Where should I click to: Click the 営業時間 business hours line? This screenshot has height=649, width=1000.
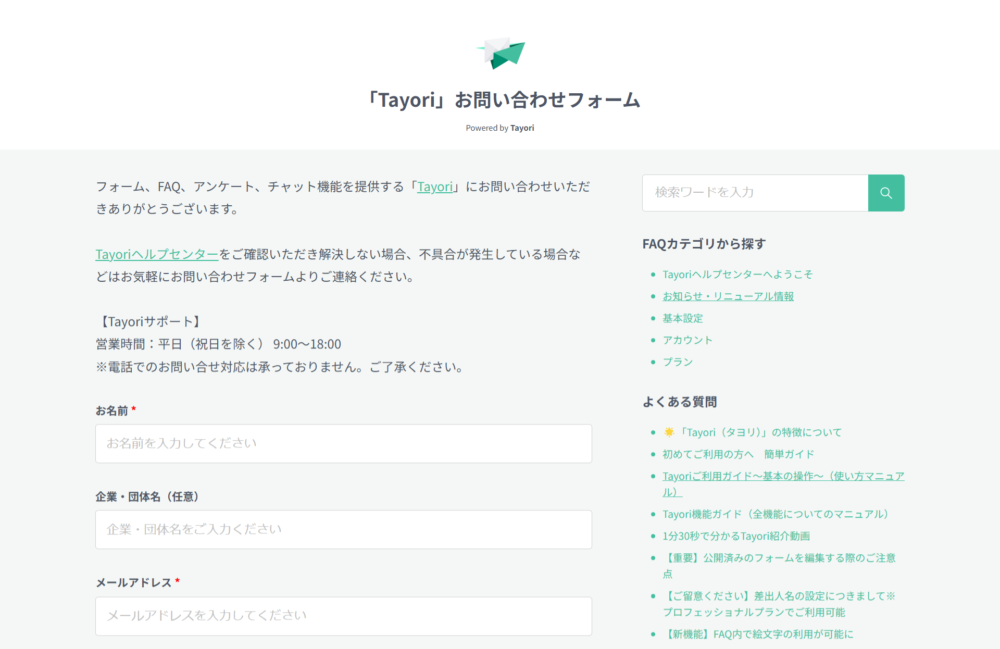pos(218,344)
